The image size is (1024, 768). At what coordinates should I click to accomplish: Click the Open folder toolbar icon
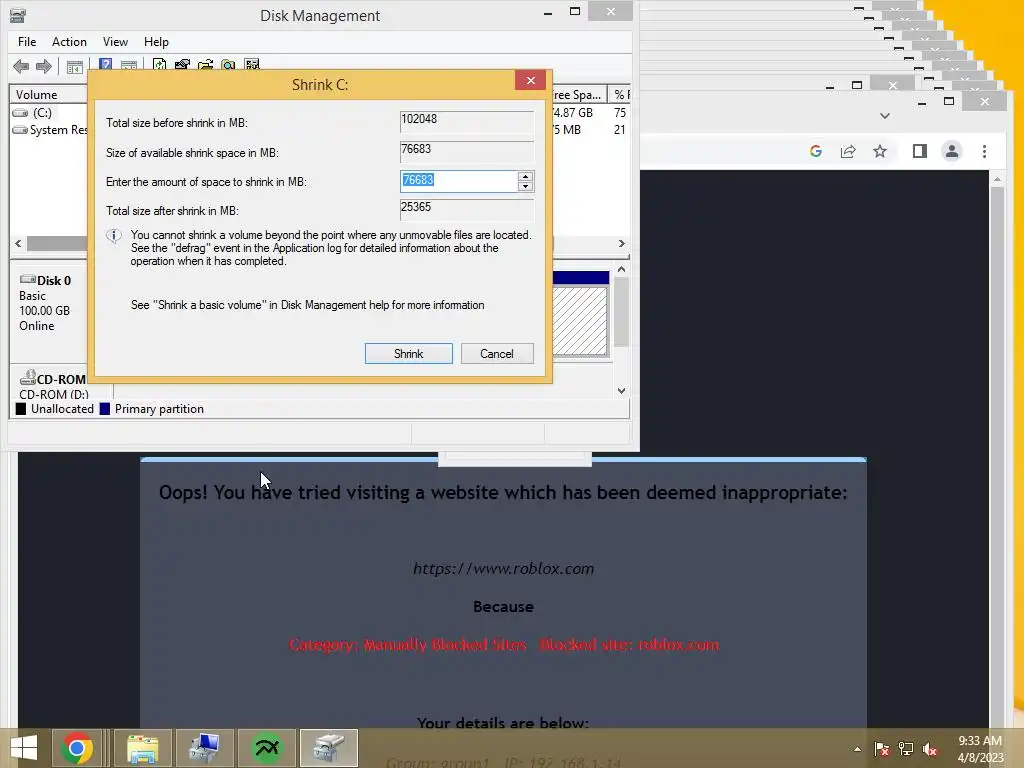205,65
